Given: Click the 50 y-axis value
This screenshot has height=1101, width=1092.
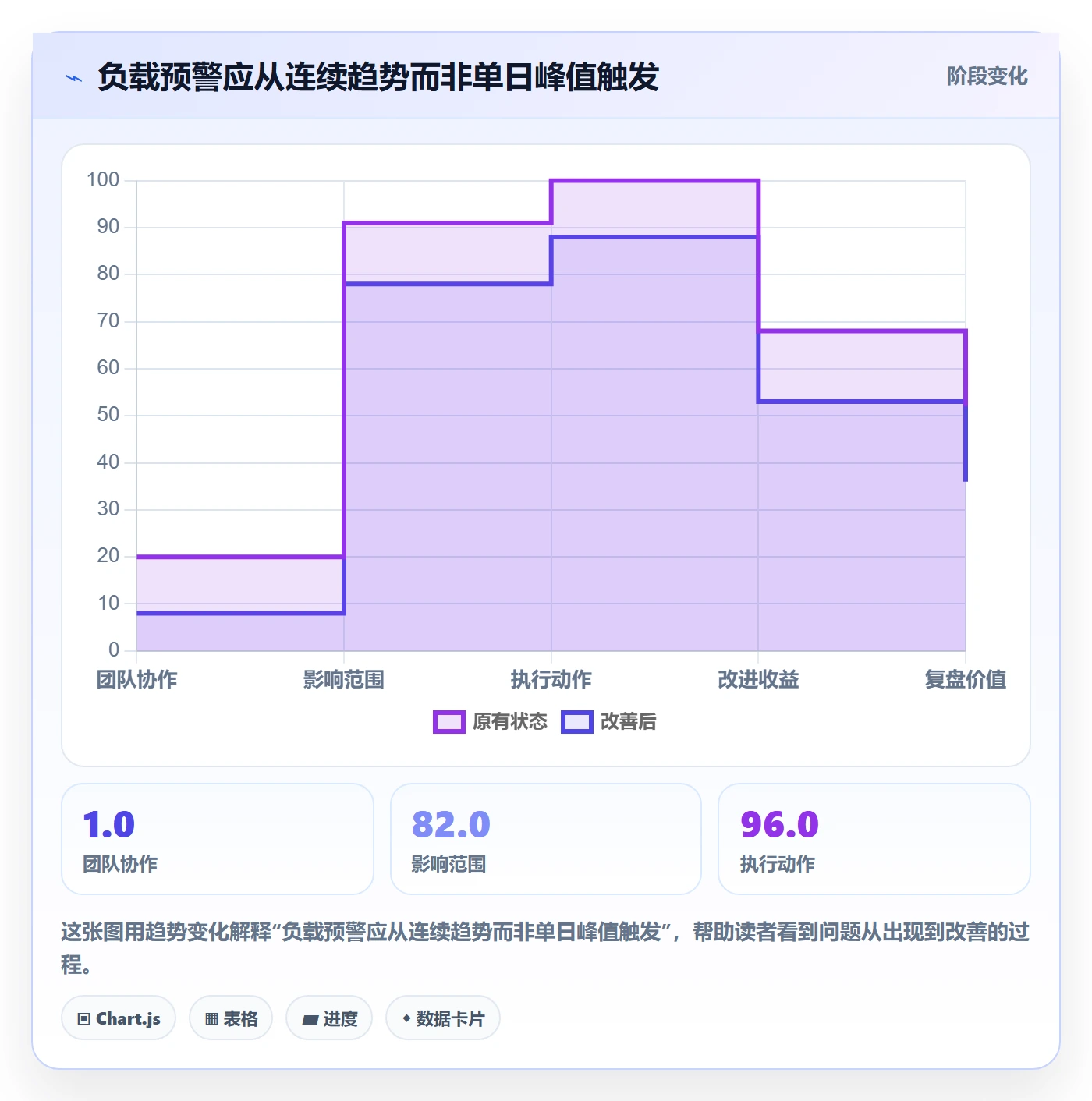Looking at the screenshot, I should (108, 415).
